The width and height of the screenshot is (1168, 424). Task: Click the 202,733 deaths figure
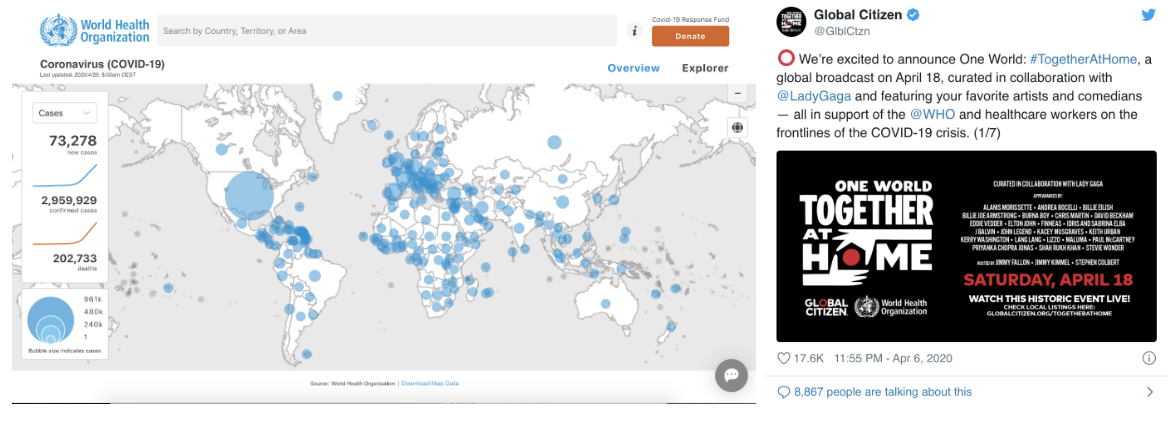coord(74,258)
